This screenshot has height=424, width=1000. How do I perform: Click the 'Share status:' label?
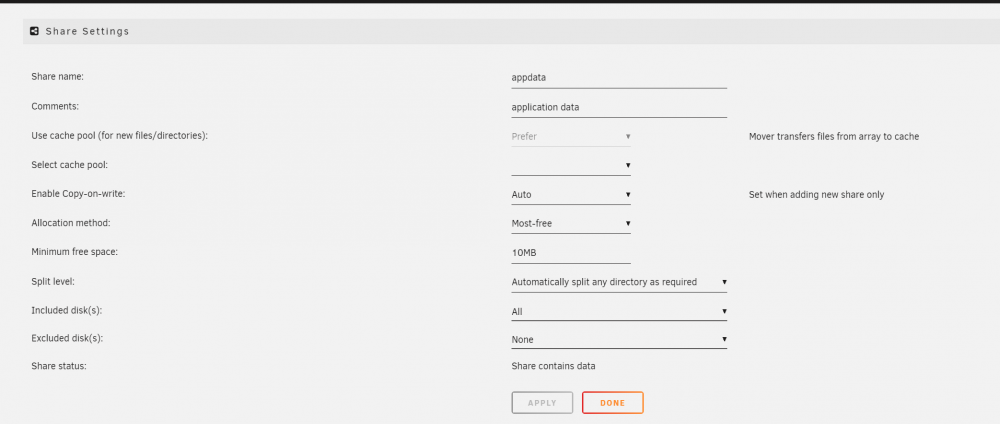click(59, 366)
